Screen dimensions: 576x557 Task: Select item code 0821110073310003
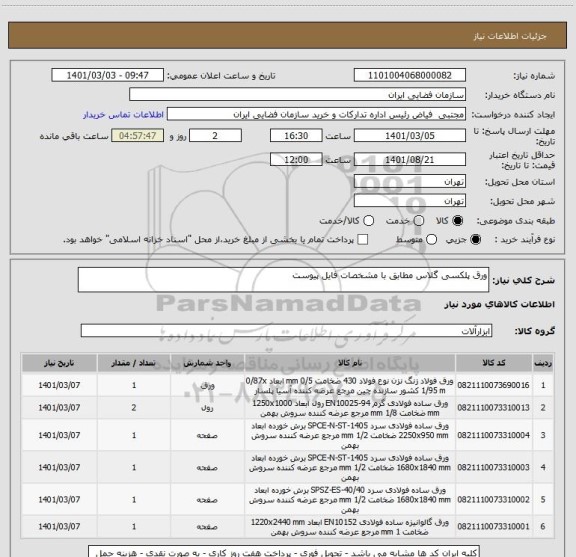click(x=493, y=467)
